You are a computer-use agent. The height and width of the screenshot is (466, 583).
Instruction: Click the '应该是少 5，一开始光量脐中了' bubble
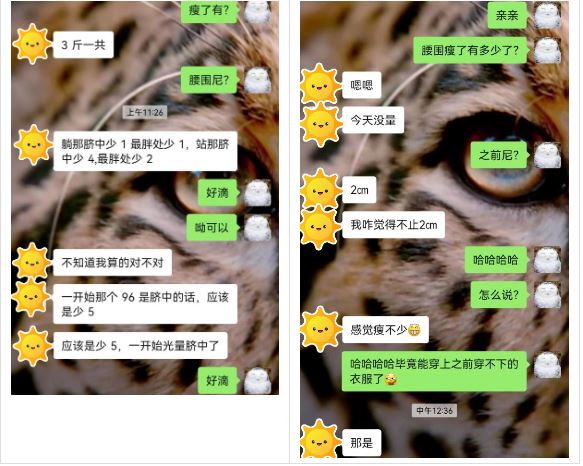(140, 346)
